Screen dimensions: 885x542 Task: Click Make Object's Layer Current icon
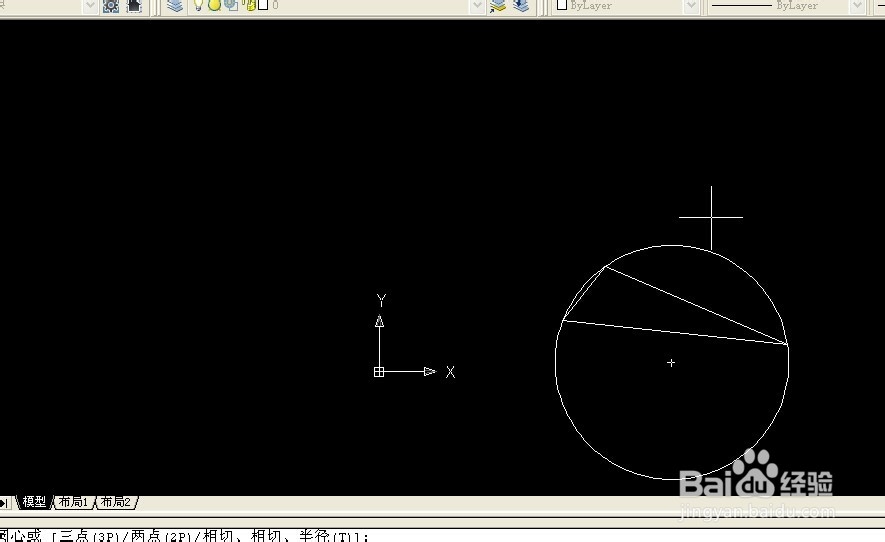click(x=498, y=6)
